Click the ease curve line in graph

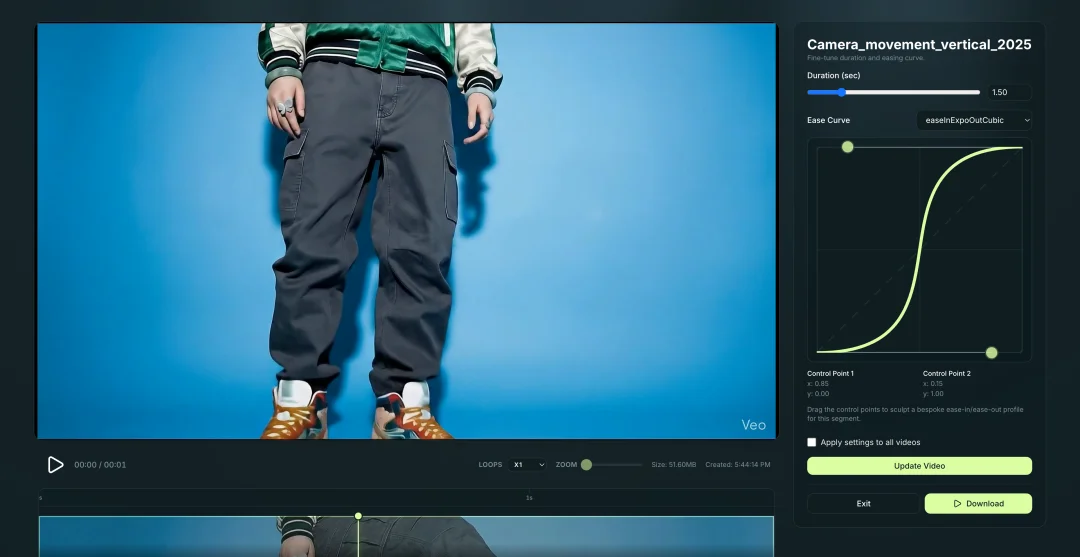919,251
